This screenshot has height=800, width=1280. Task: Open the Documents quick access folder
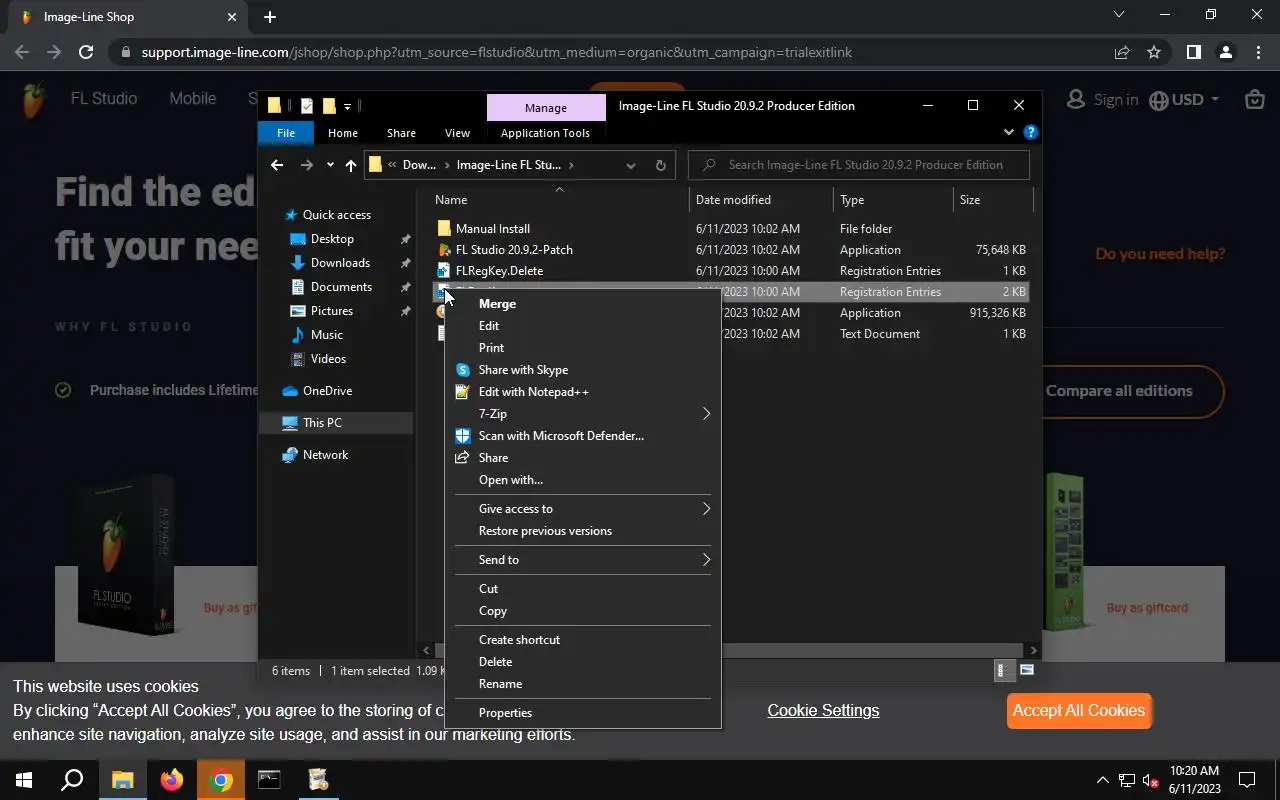click(341, 287)
